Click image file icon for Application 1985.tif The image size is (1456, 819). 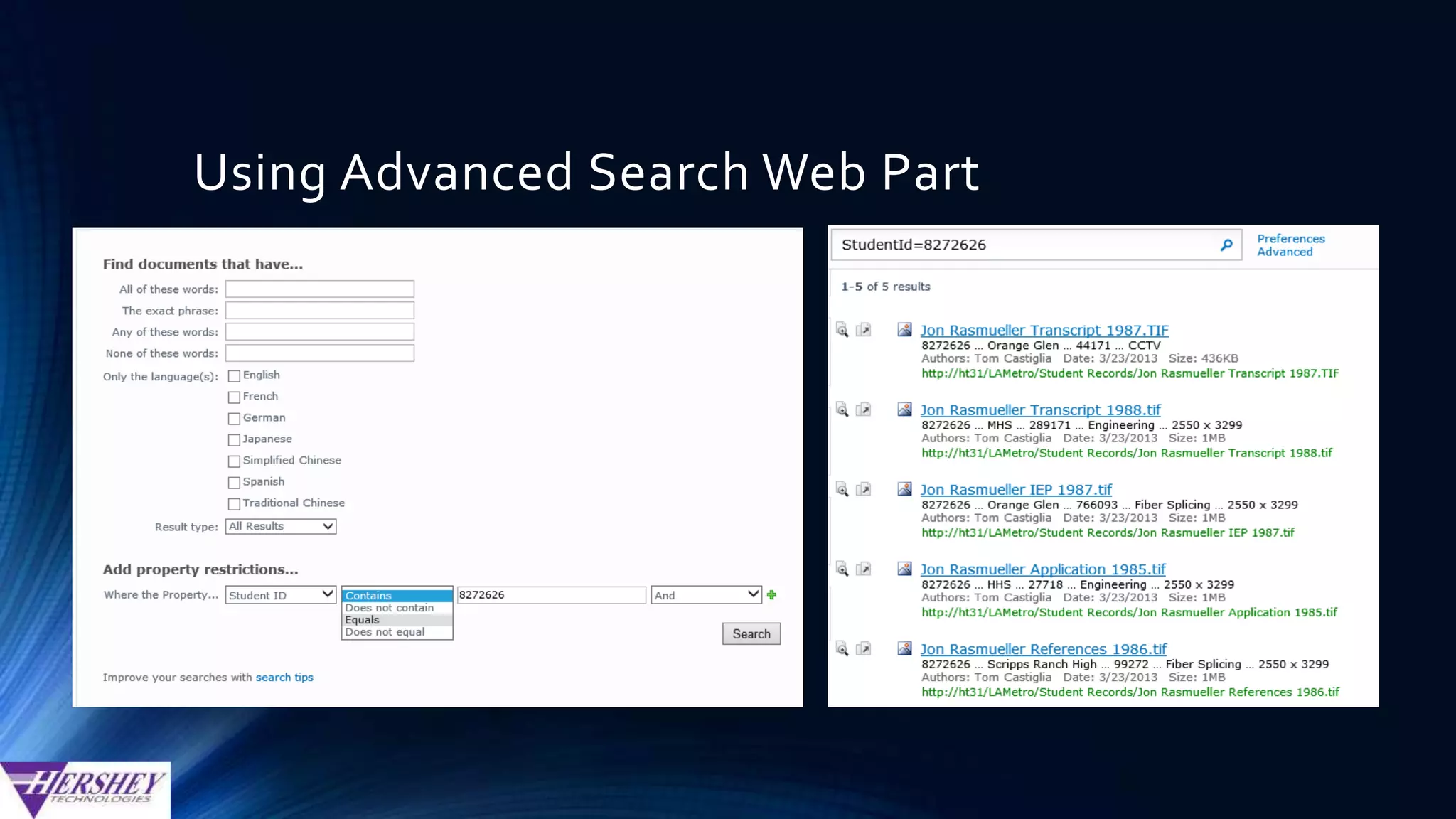coord(904,569)
